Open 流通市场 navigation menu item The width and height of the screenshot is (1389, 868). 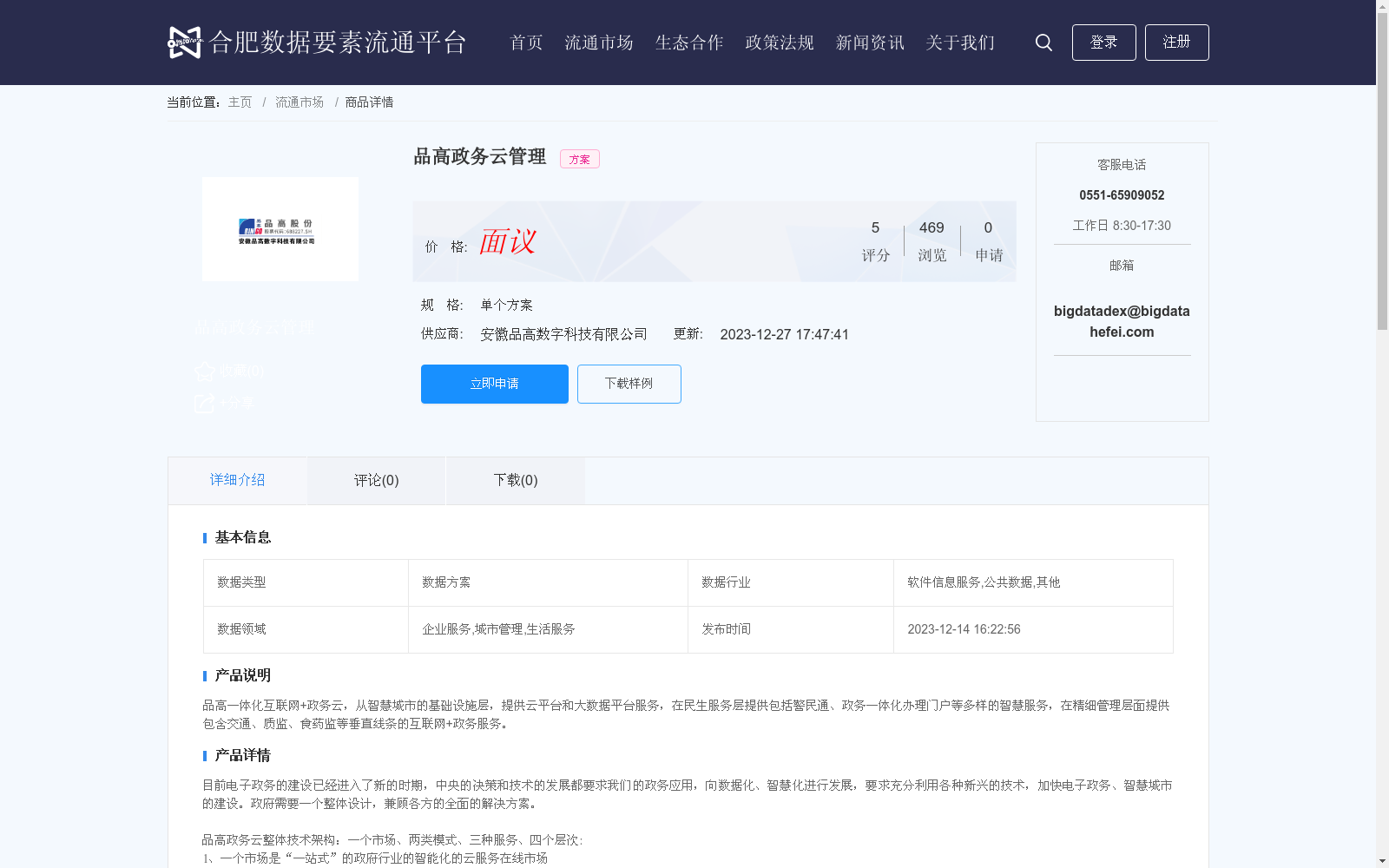click(599, 43)
